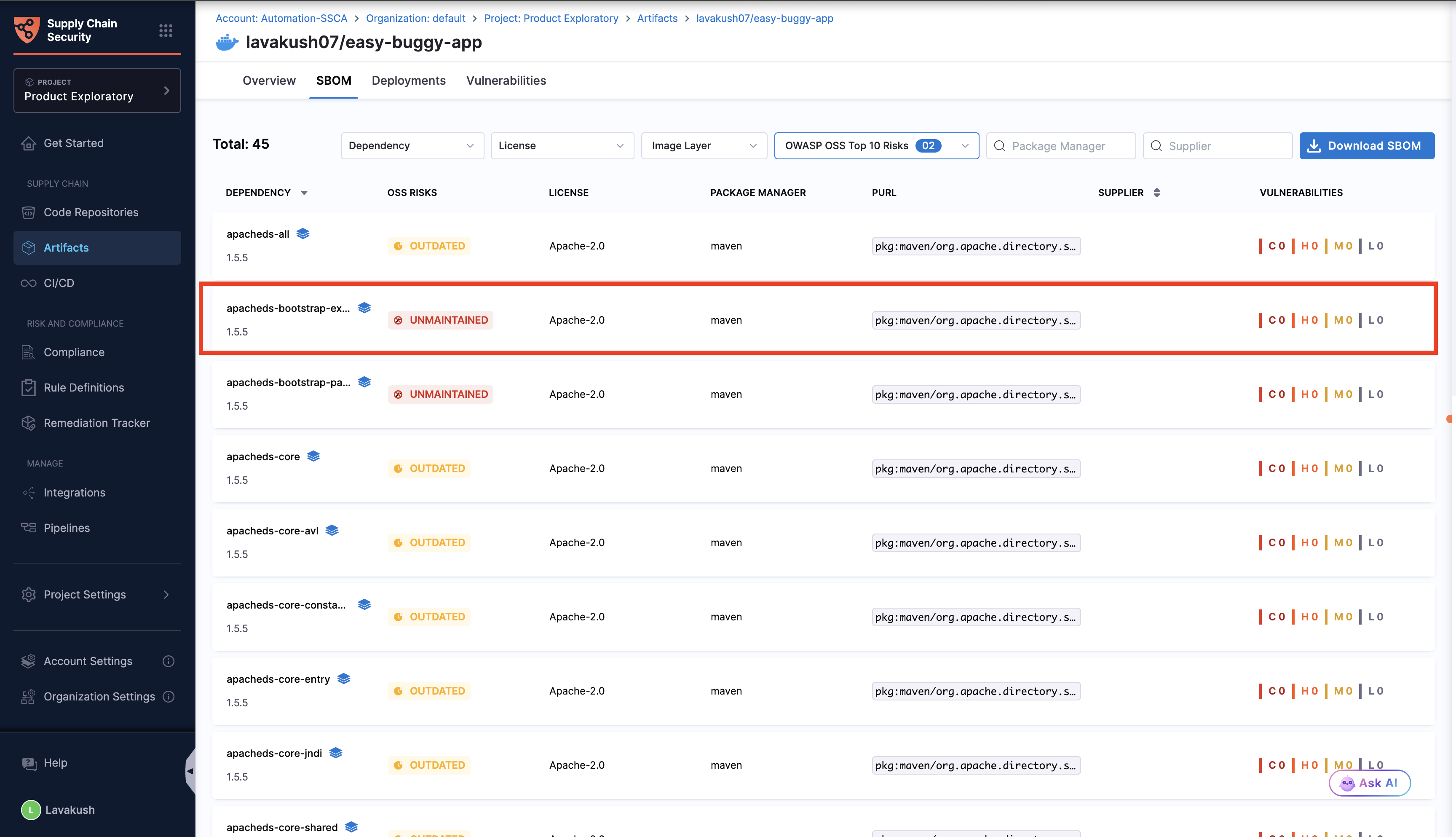This screenshot has height=837, width=1456.
Task: Click the Download SBOM button
Action: tap(1366, 146)
